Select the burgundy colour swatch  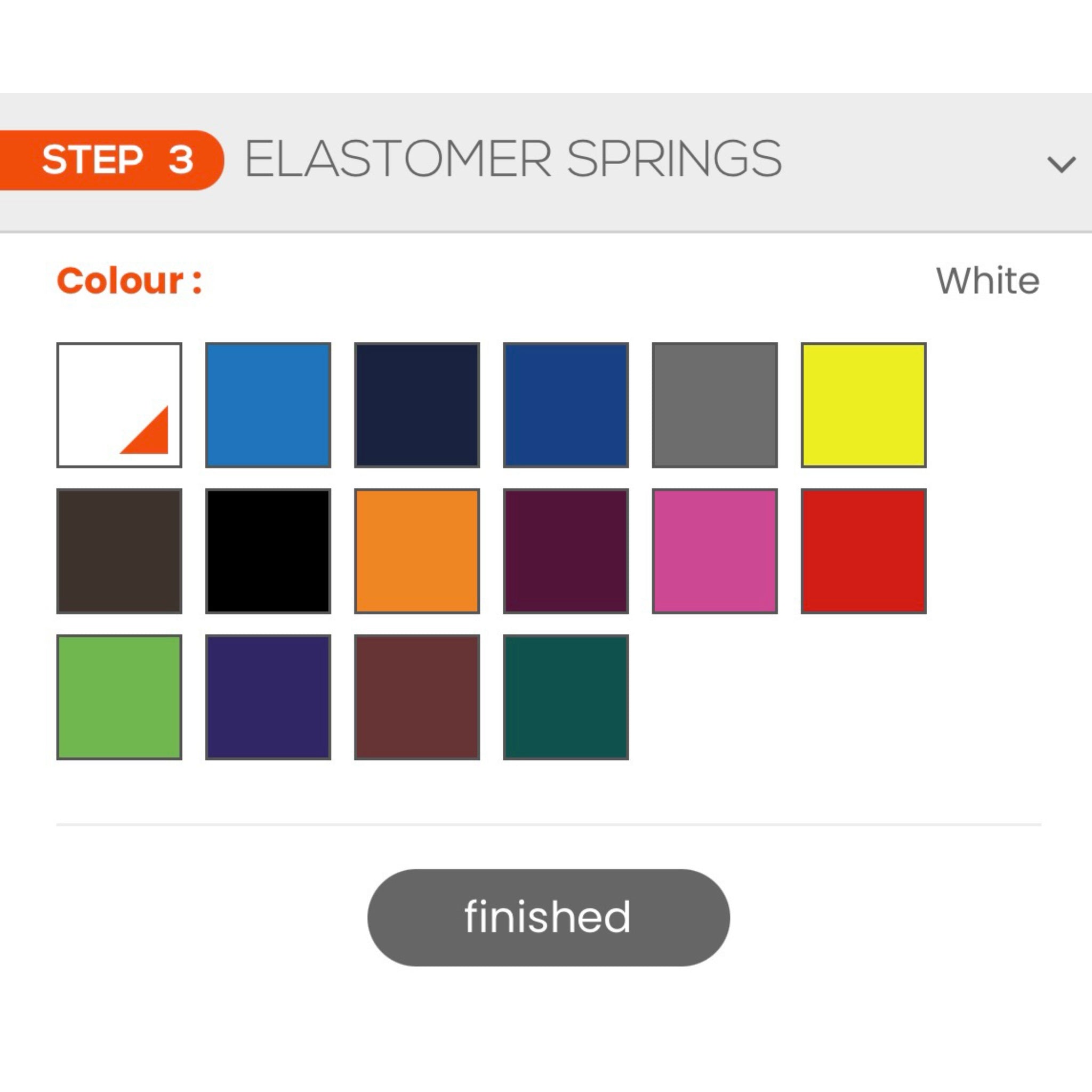tap(566, 550)
